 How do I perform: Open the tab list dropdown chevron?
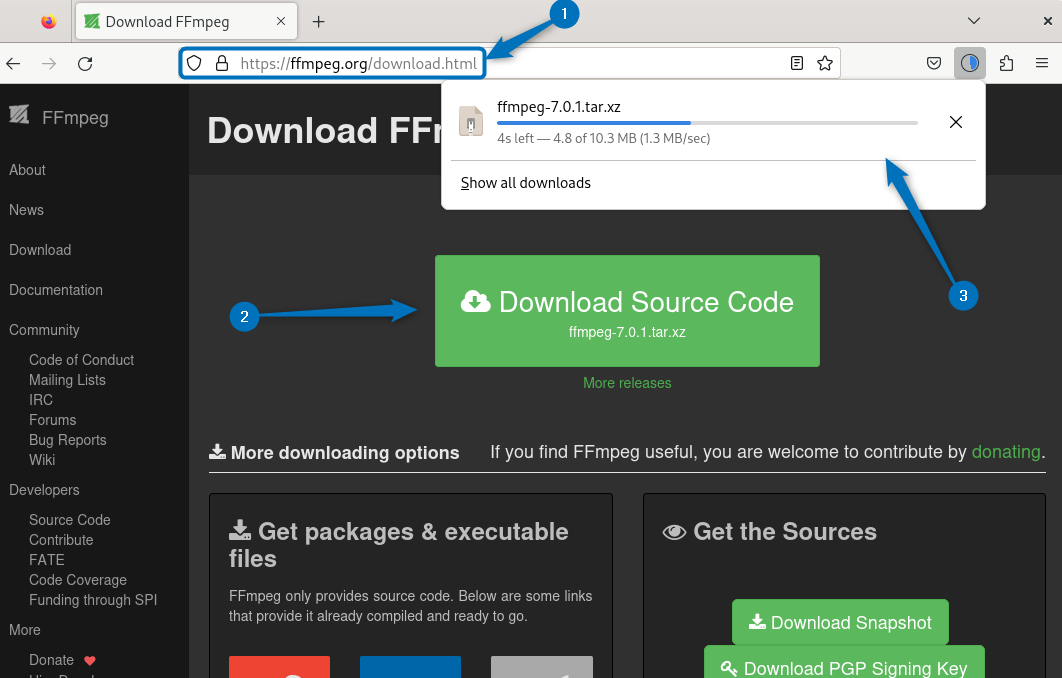[x=974, y=20]
